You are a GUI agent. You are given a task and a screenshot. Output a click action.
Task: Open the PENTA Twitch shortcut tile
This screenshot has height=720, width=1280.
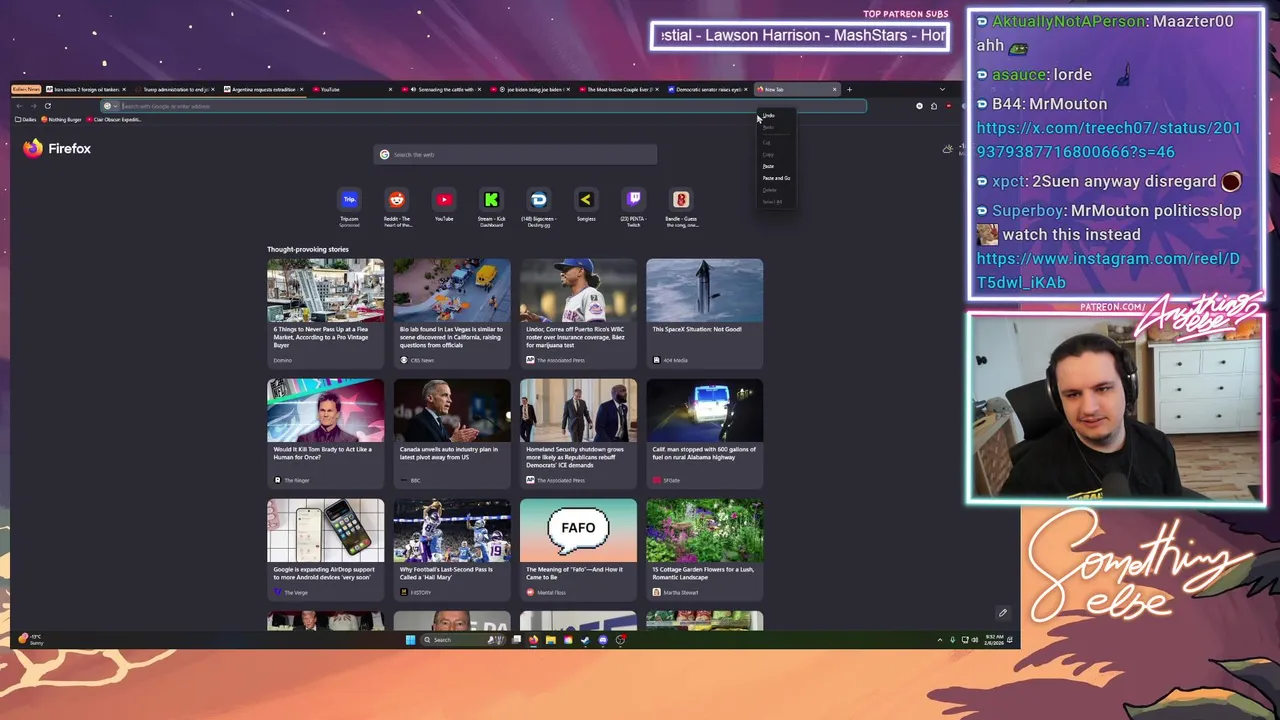[x=633, y=206]
